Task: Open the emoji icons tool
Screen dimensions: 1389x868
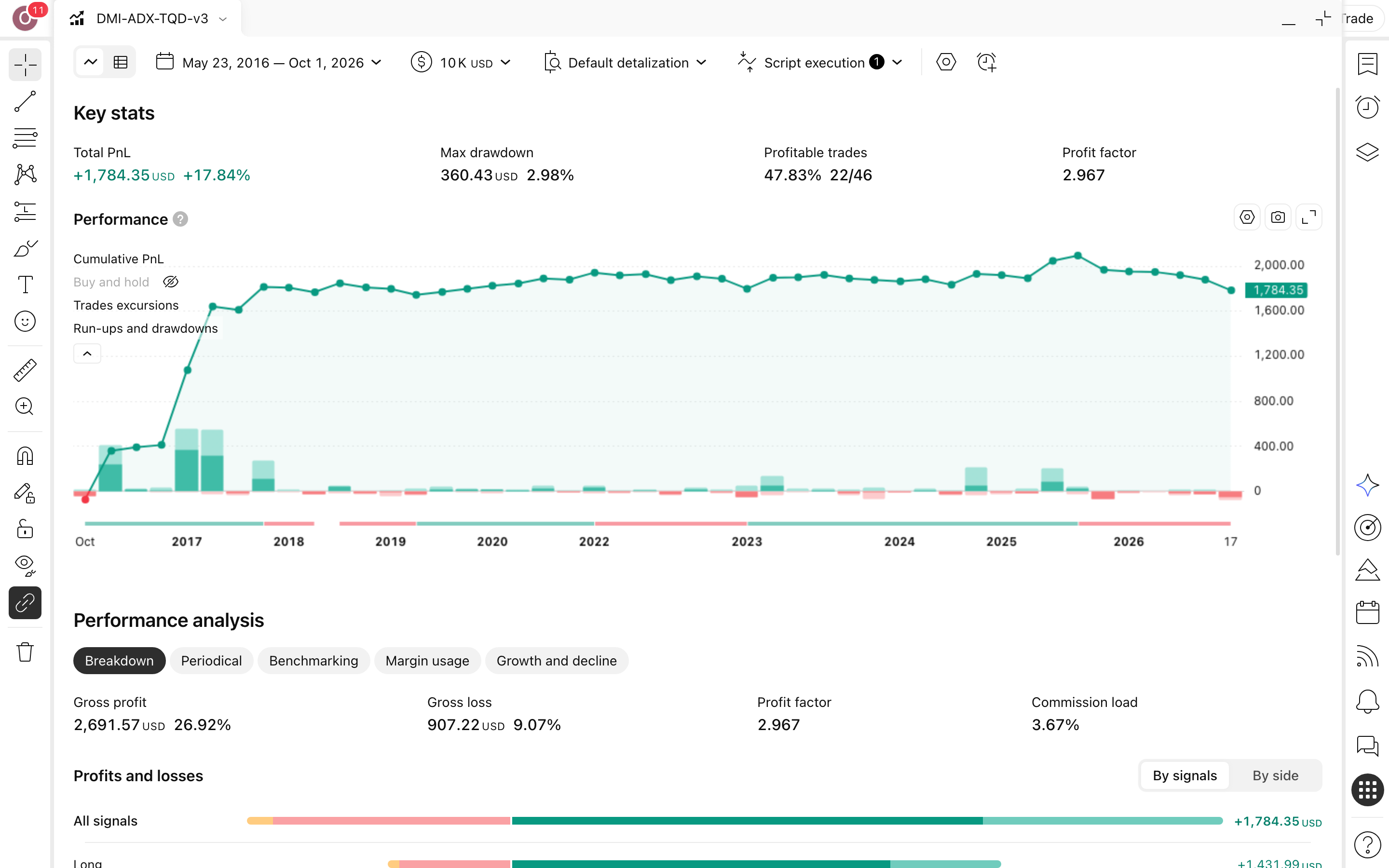Action: pyautogui.click(x=25, y=322)
